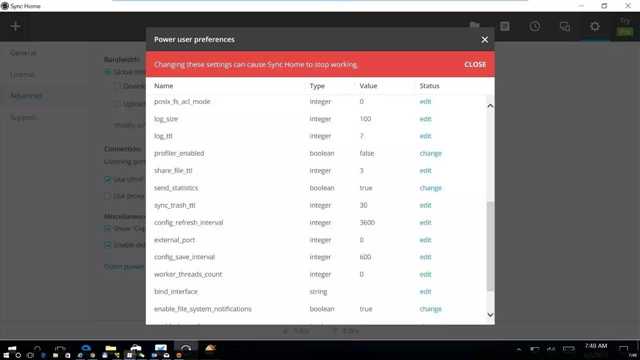This screenshot has width=640, height=360.
Task: Open the Mail envelope icon on taskbar
Action: tap(161, 348)
